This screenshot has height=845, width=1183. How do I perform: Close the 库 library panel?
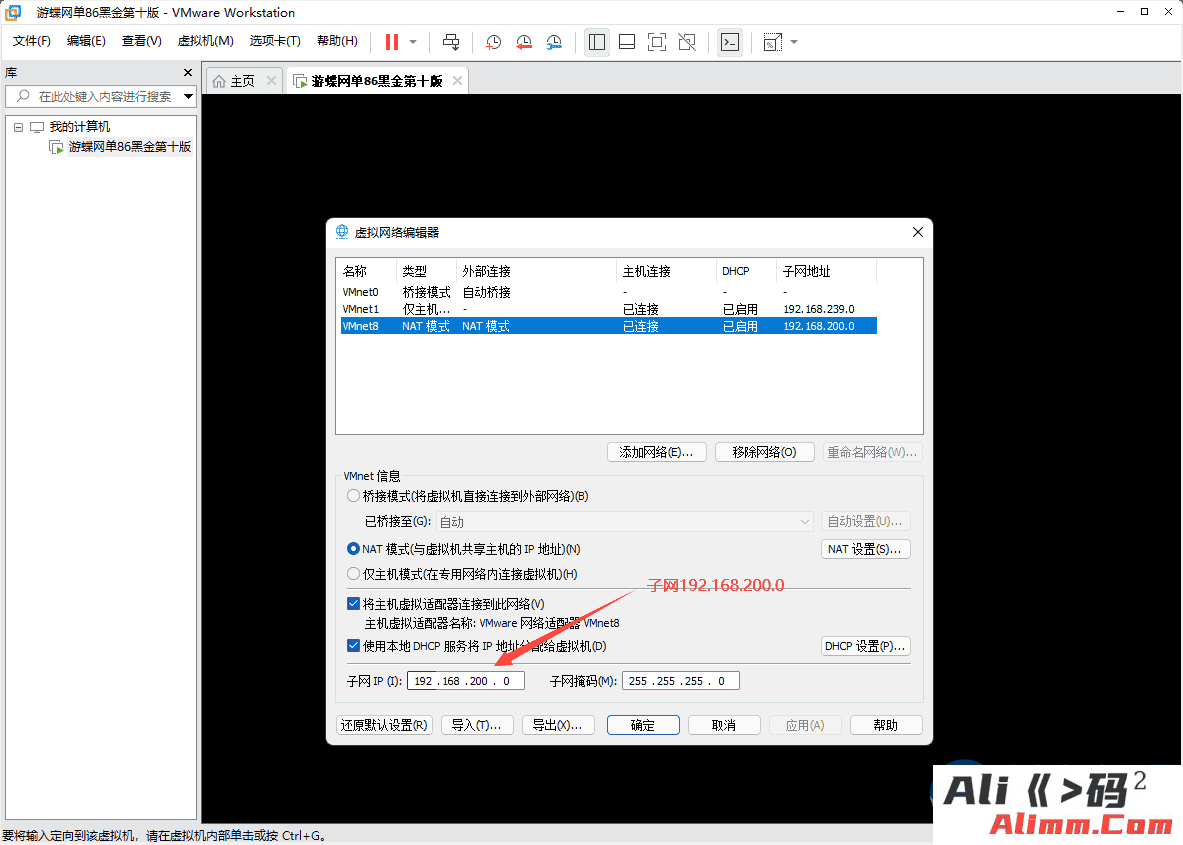point(188,72)
